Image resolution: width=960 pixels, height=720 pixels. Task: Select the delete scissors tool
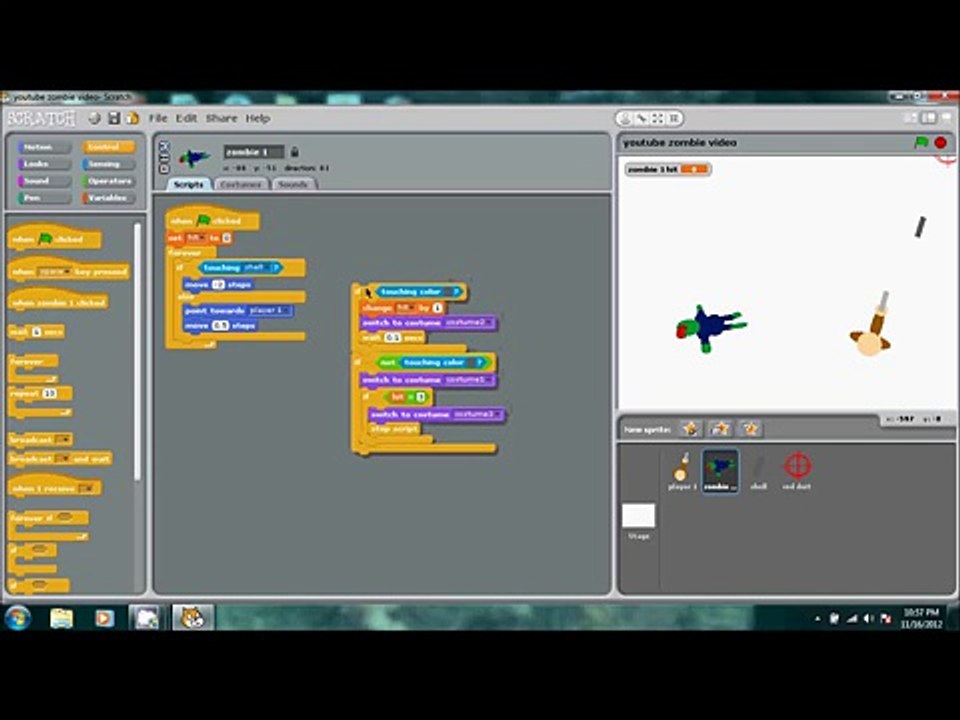(x=641, y=118)
